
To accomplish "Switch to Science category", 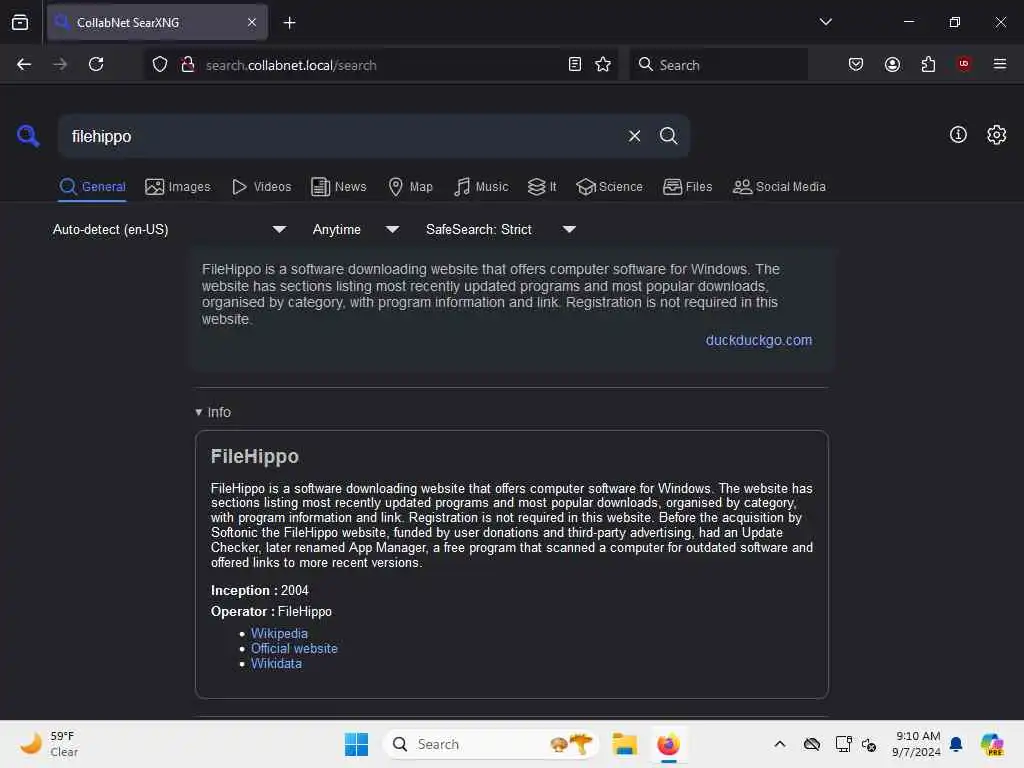I will point(609,187).
